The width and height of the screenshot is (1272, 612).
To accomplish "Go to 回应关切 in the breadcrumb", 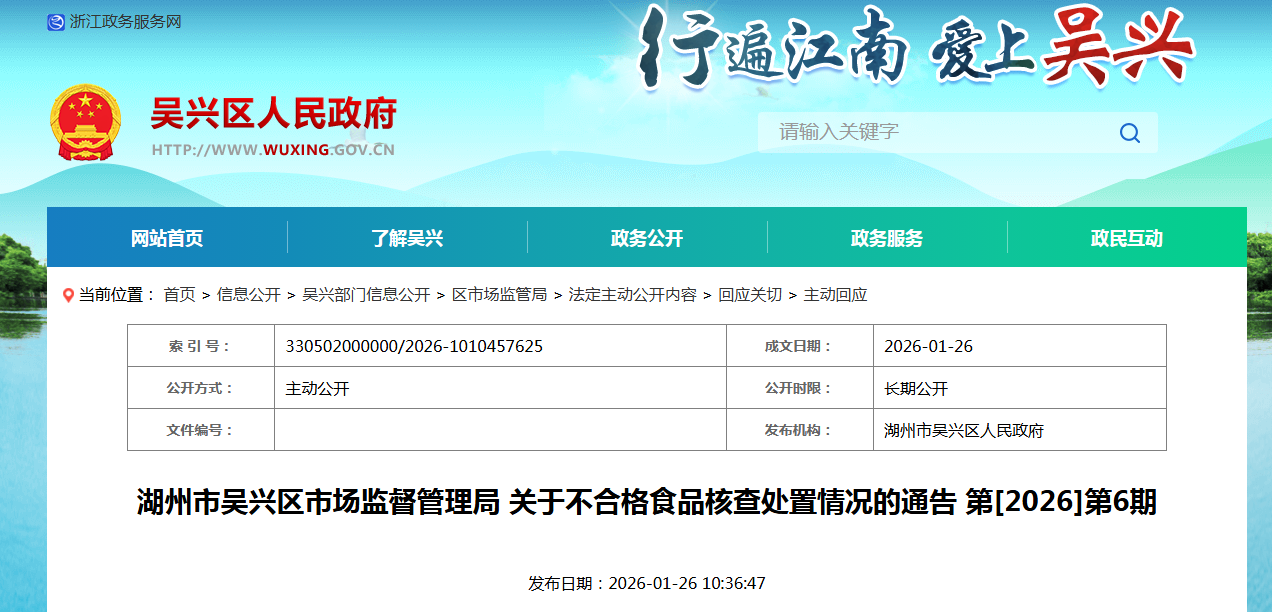I will tap(750, 295).
